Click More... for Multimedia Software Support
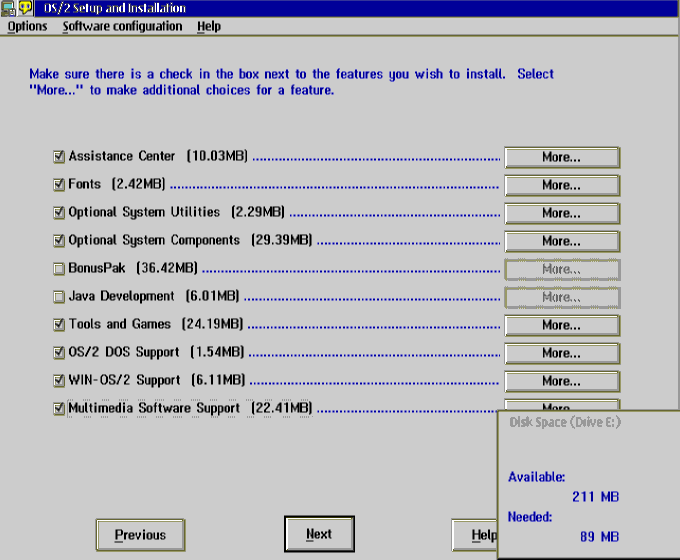 [x=562, y=405]
